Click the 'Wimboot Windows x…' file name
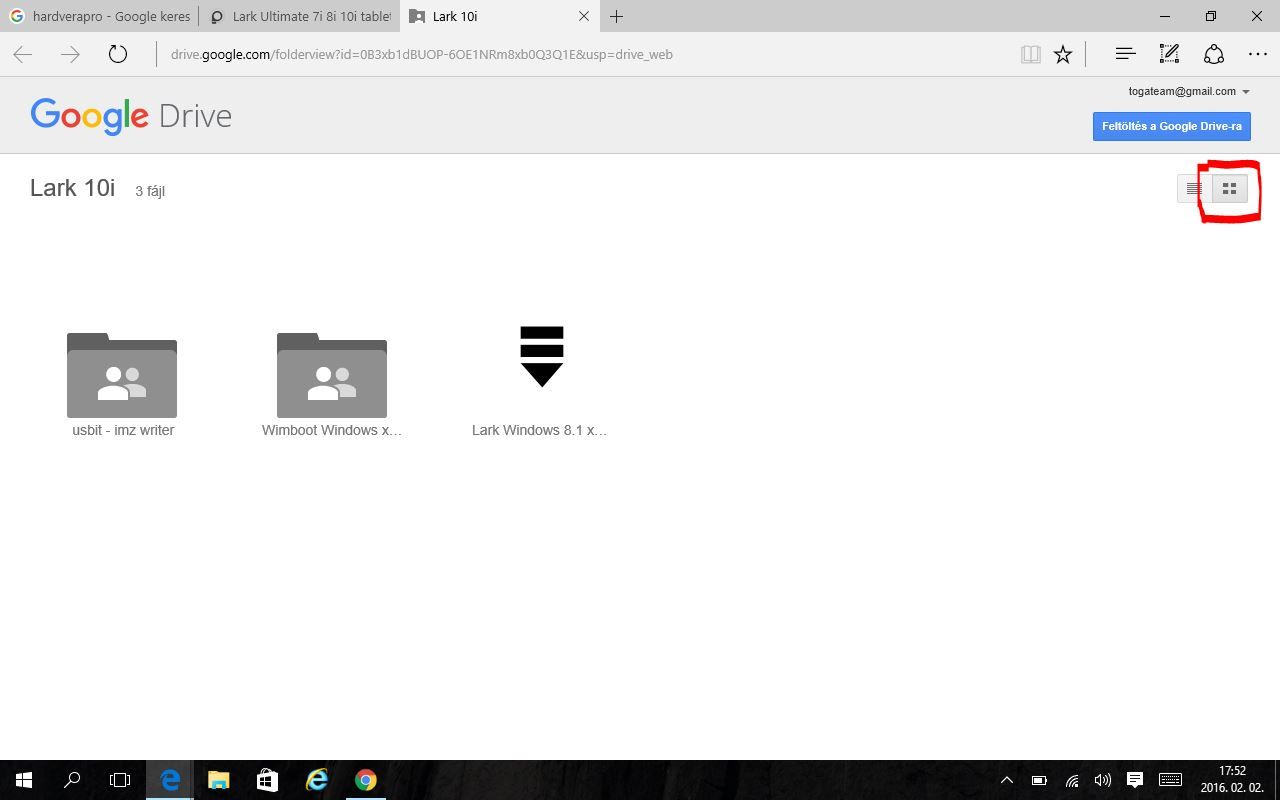The width and height of the screenshot is (1280, 800). pos(332,430)
